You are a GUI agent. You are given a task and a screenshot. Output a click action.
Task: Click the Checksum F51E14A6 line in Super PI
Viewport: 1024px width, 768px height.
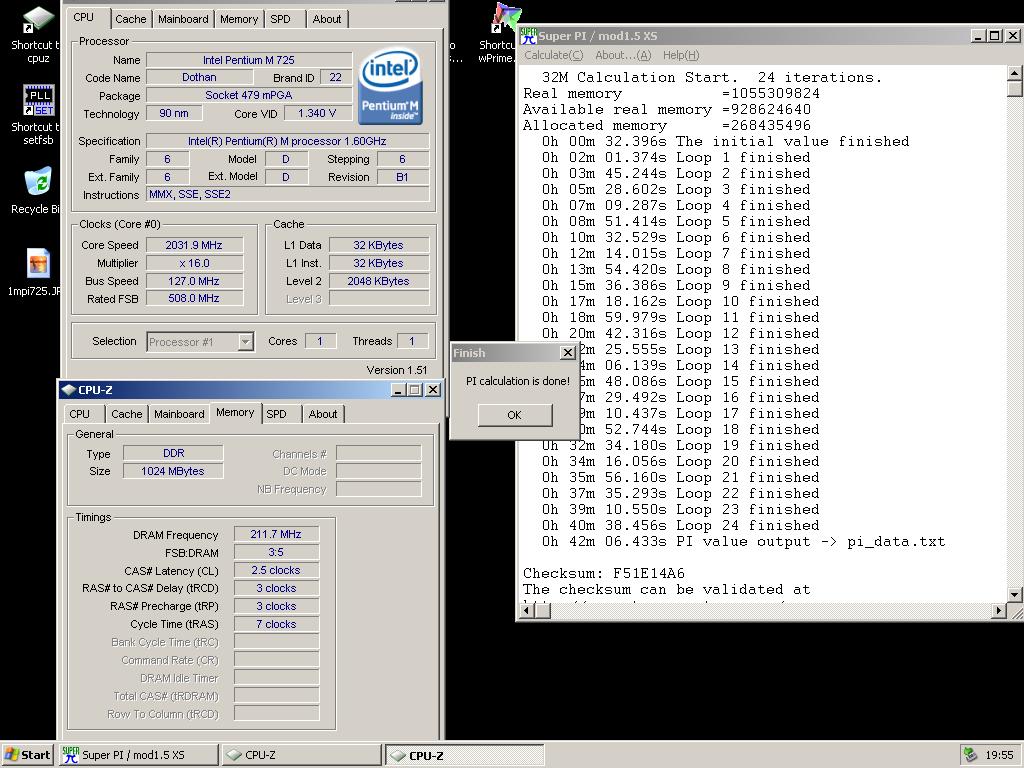pos(603,573)
